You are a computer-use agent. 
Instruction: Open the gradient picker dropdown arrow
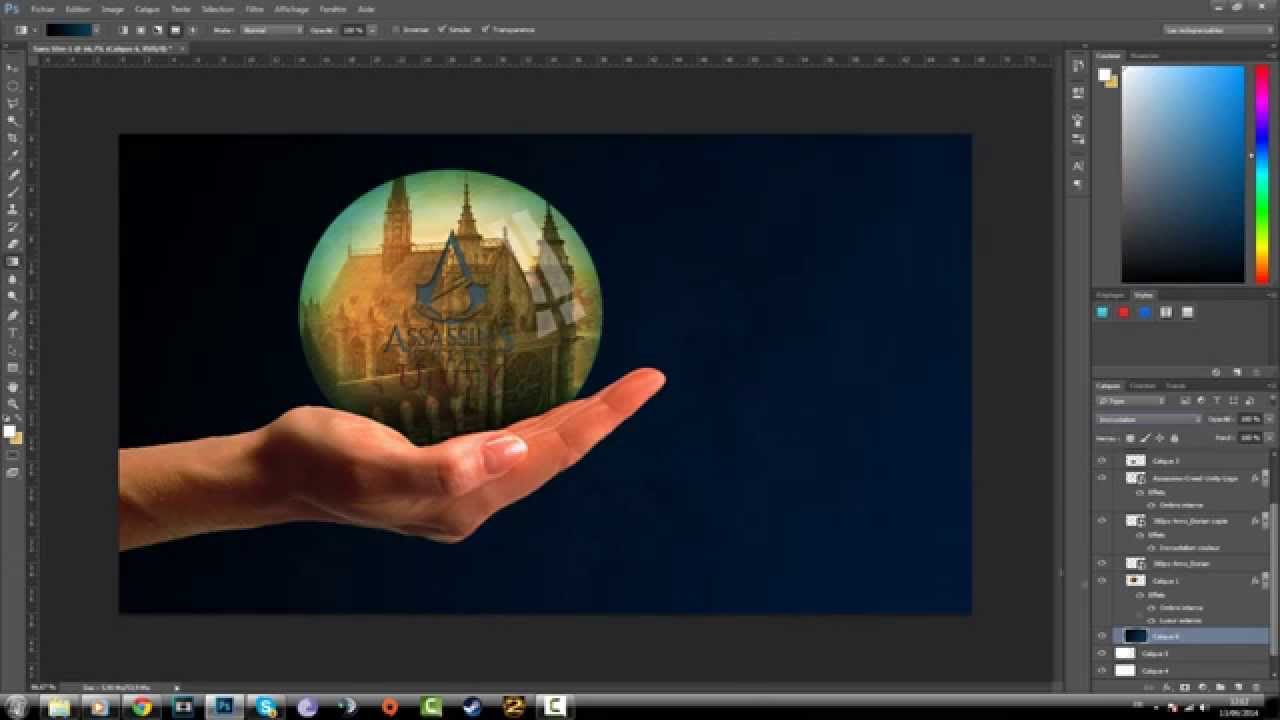pos(97,30)
